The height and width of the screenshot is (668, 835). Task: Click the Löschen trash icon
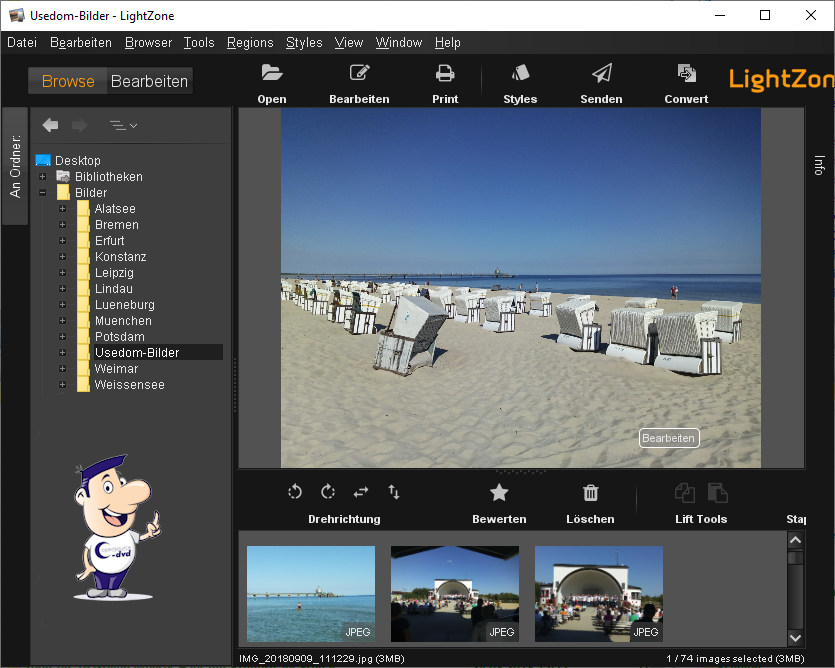590,492
